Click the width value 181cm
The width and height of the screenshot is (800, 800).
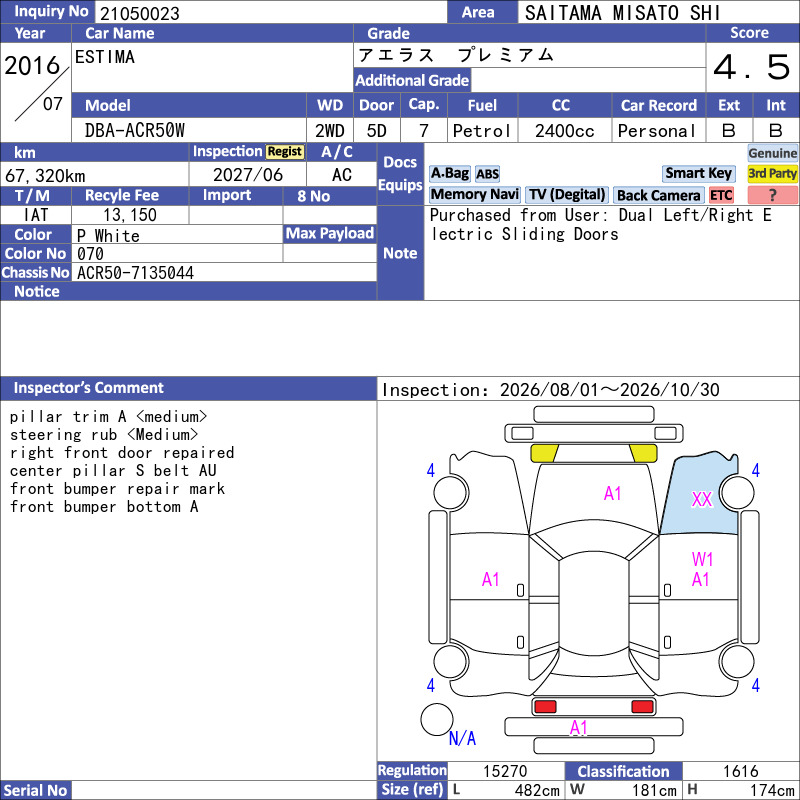[654, 790]
